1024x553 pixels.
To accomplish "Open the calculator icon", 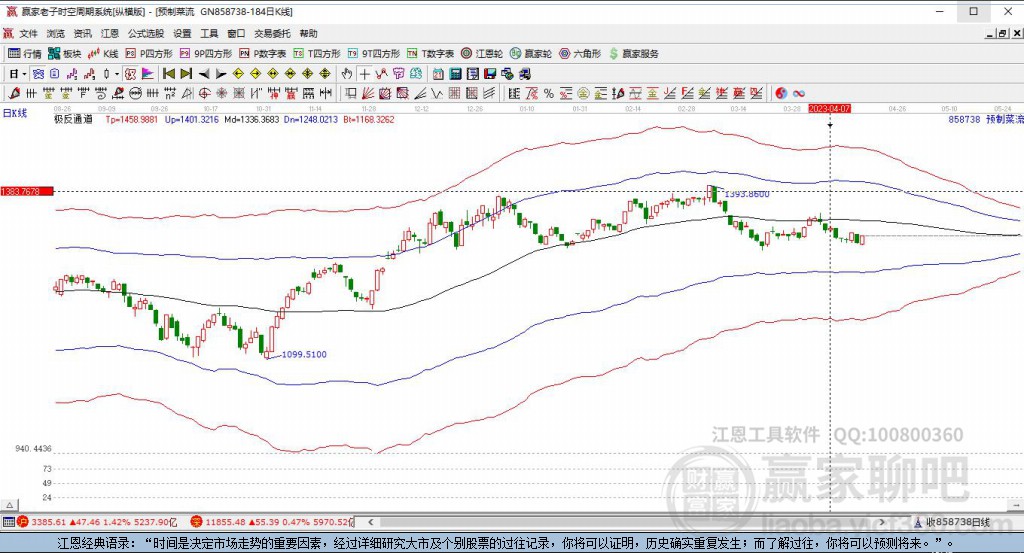I will click(456, 74).
